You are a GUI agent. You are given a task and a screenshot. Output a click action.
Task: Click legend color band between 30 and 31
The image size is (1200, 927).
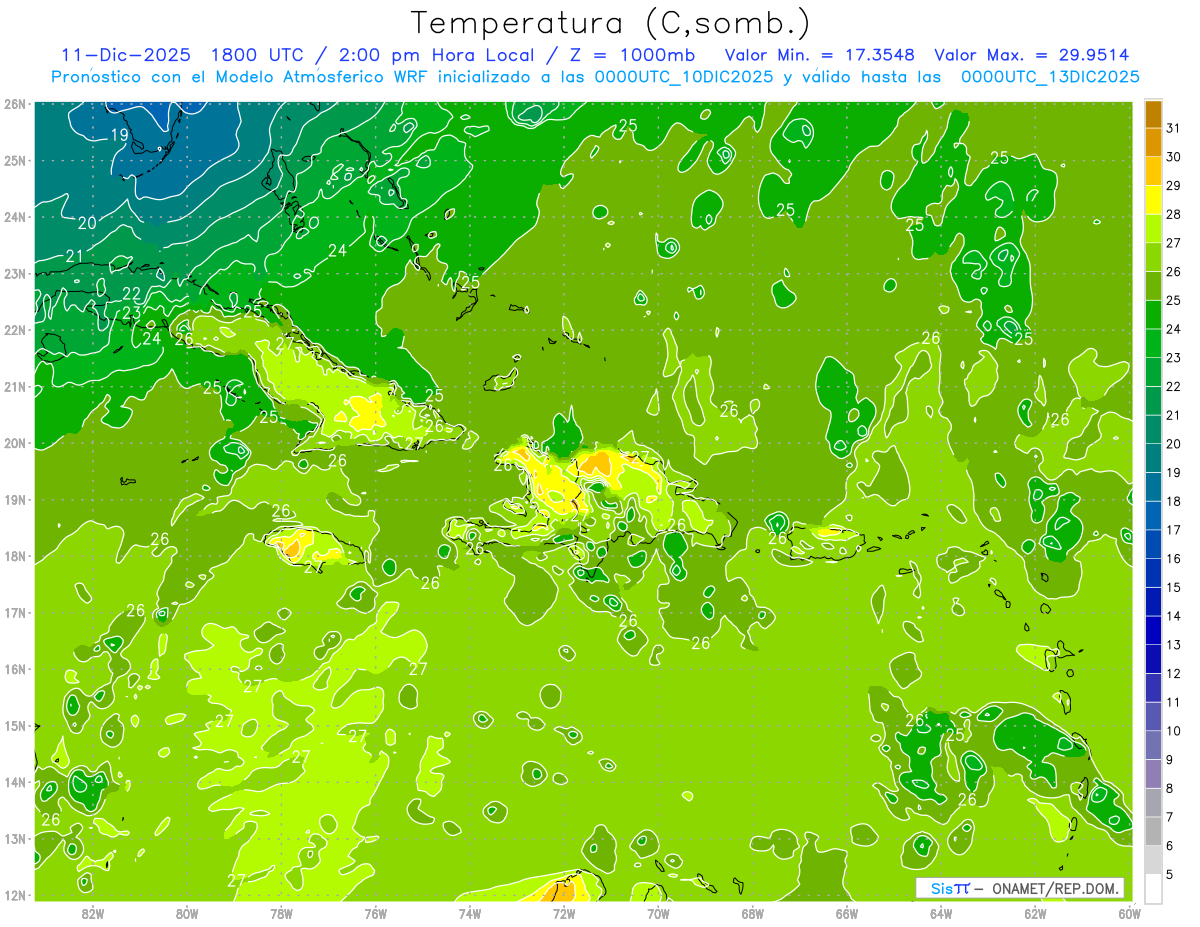[1153, 143]
